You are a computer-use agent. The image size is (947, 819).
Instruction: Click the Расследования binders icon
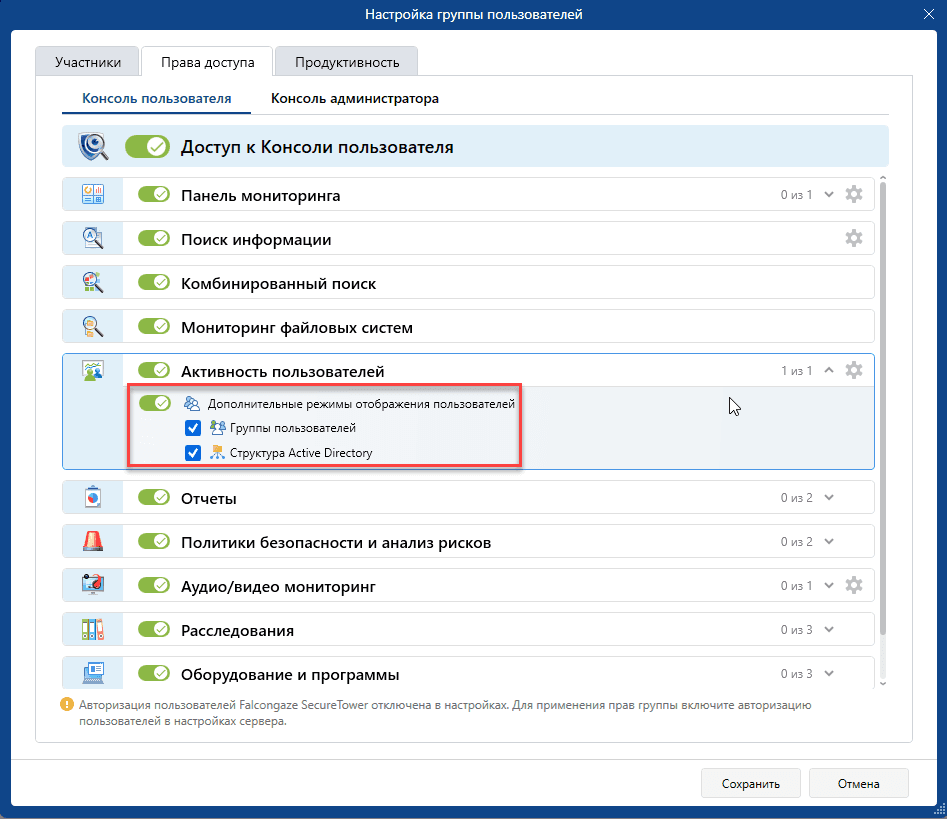point(93,629)
